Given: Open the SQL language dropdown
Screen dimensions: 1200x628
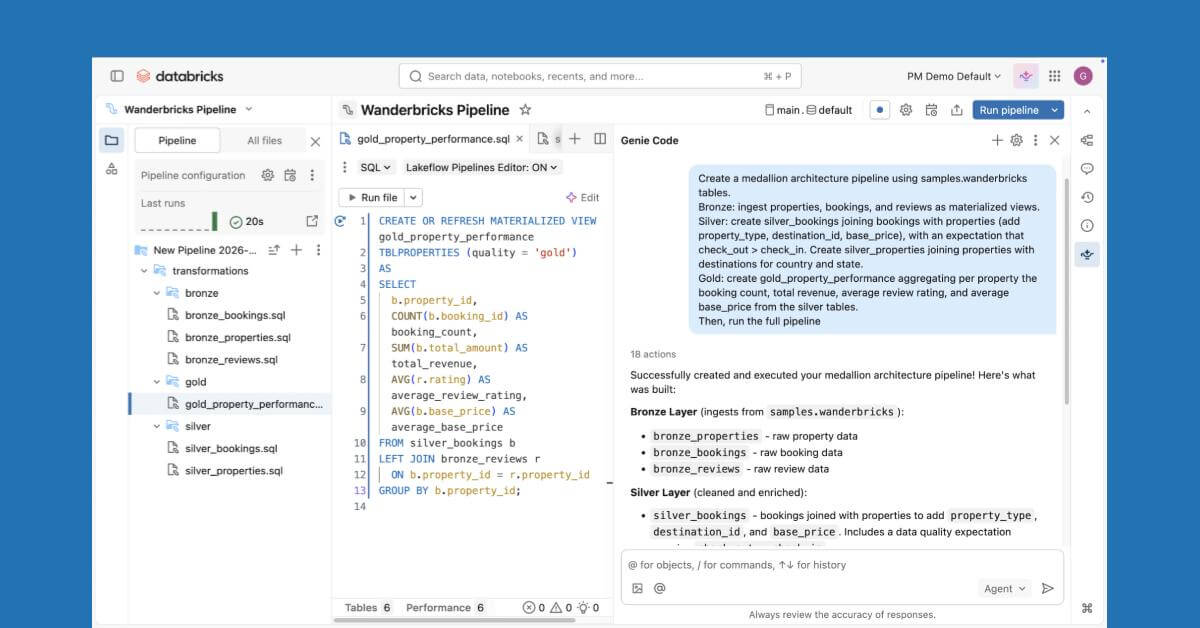Looking at the screenshot, I should (374, 167).
